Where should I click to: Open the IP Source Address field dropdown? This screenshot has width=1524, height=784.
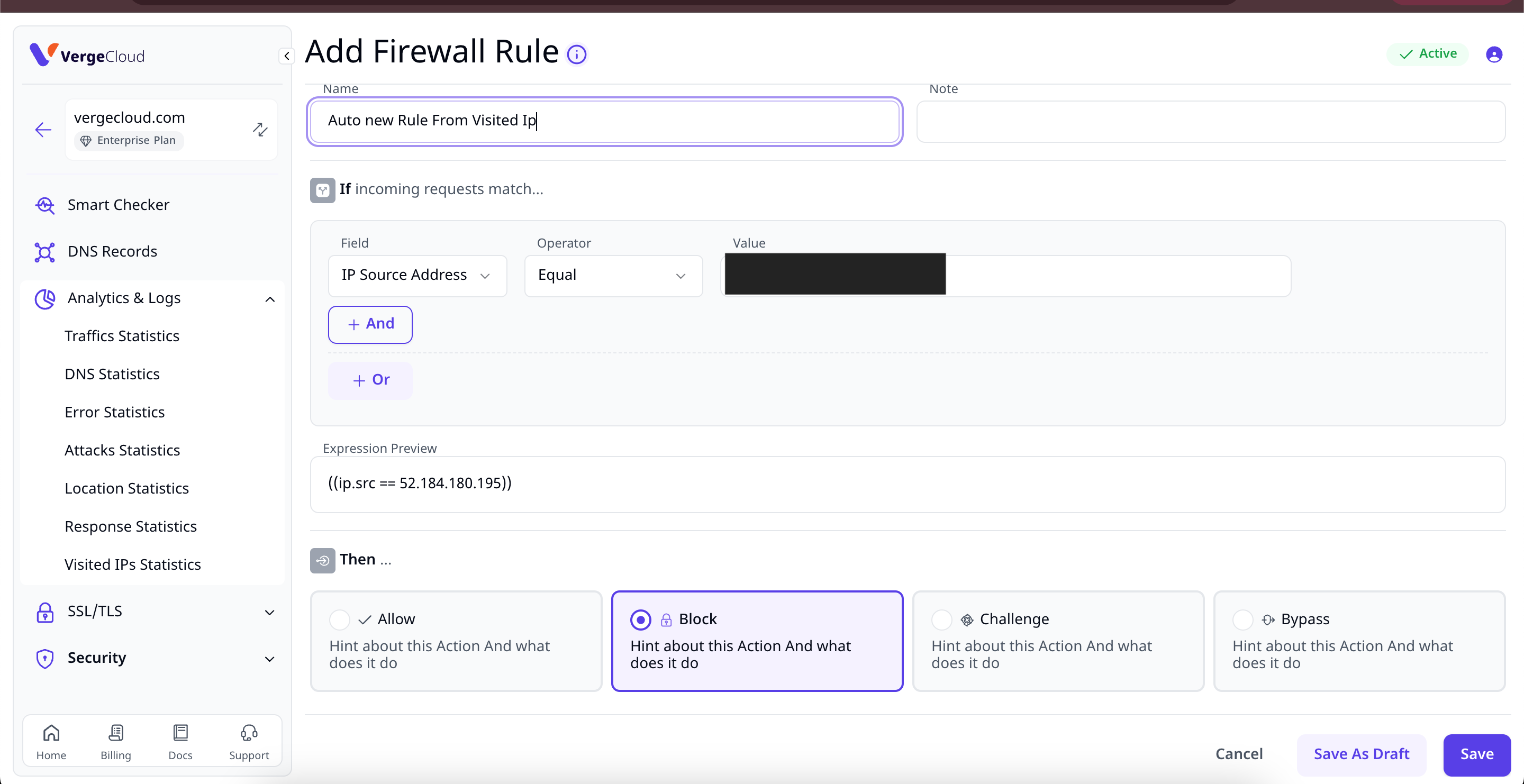[x=417, y=276]
